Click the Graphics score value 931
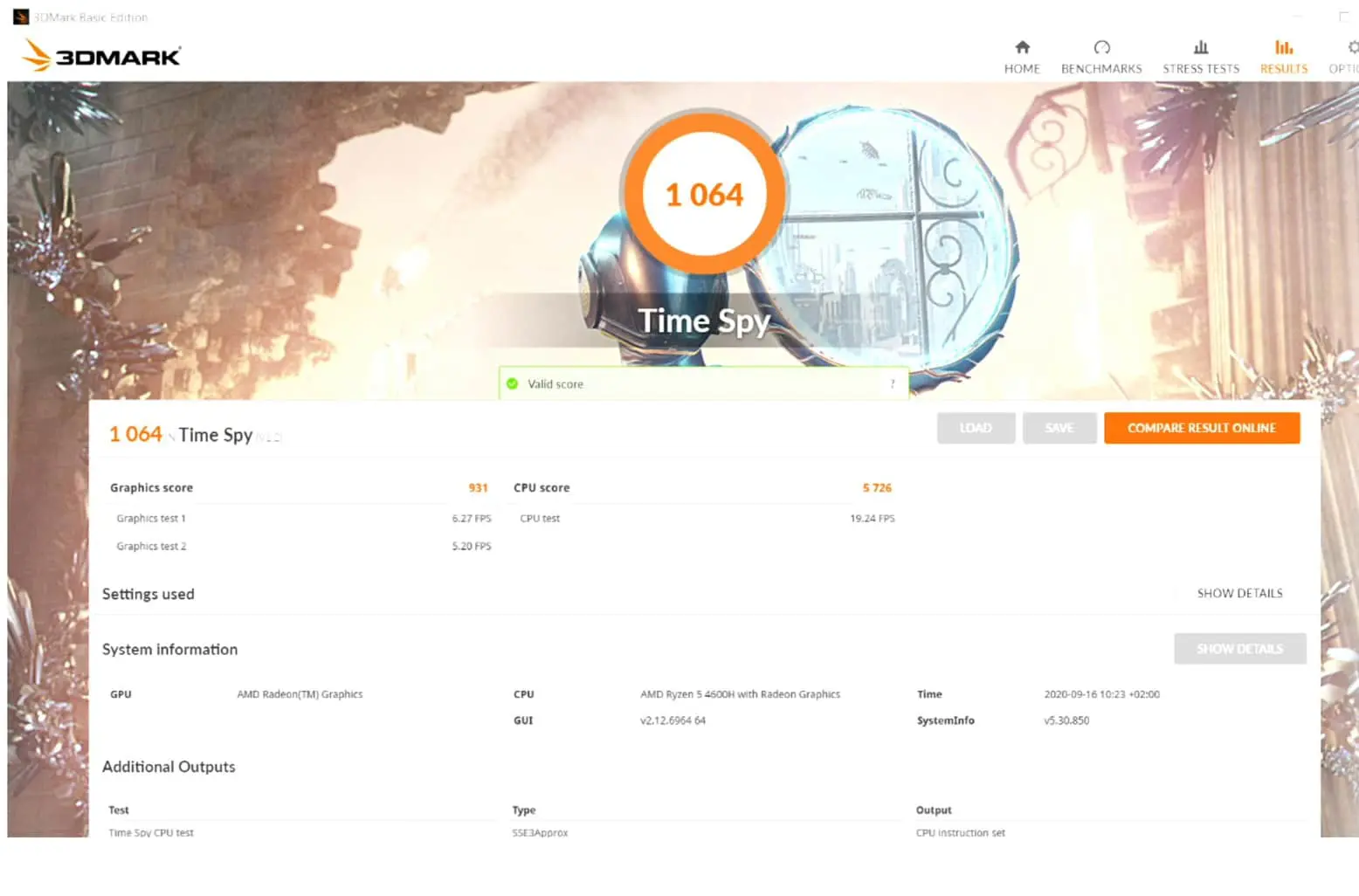This screenshot has height=896, width=1359. (x=478, y=488)
